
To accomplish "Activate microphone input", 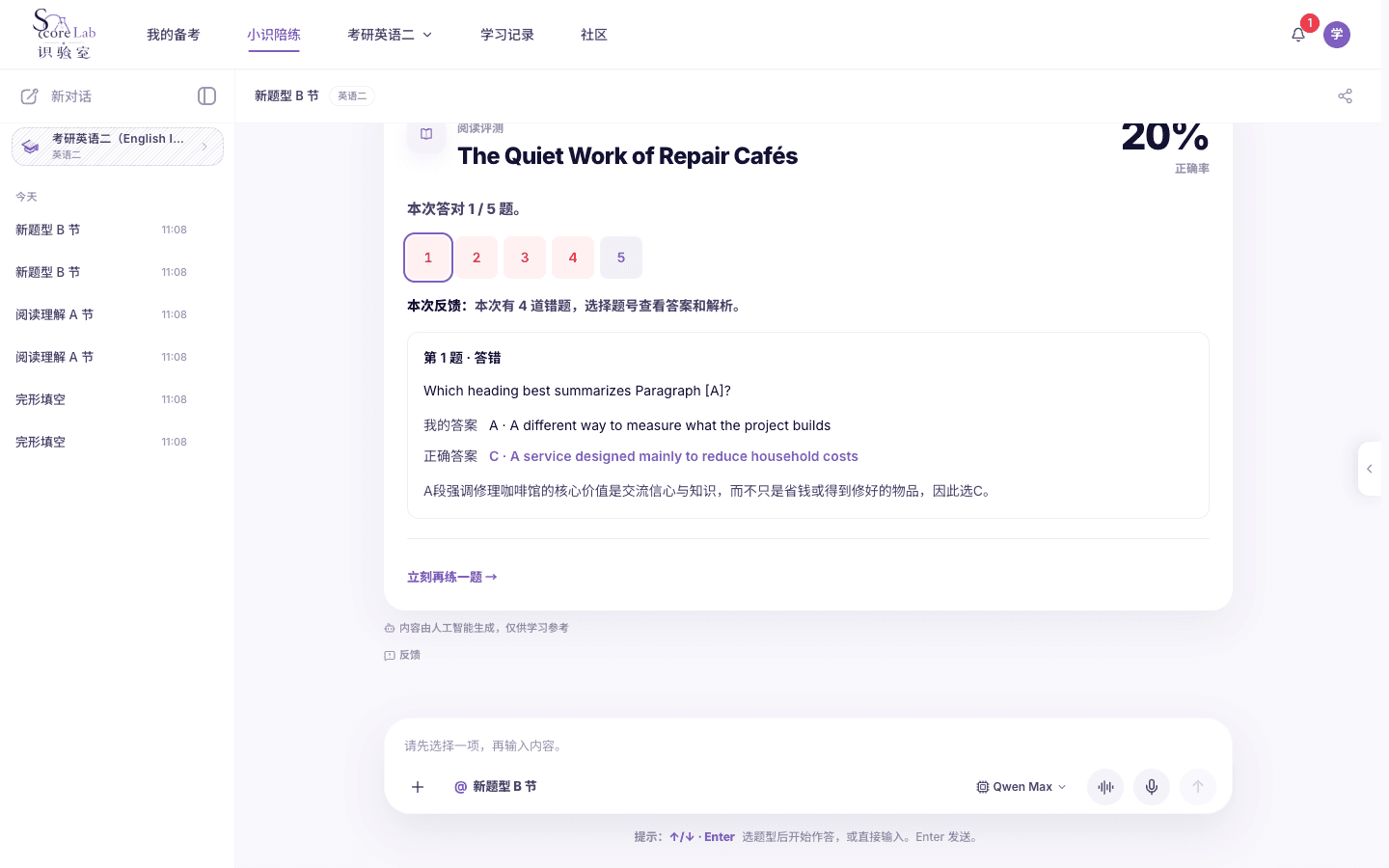I will [x=1152, y=787].
